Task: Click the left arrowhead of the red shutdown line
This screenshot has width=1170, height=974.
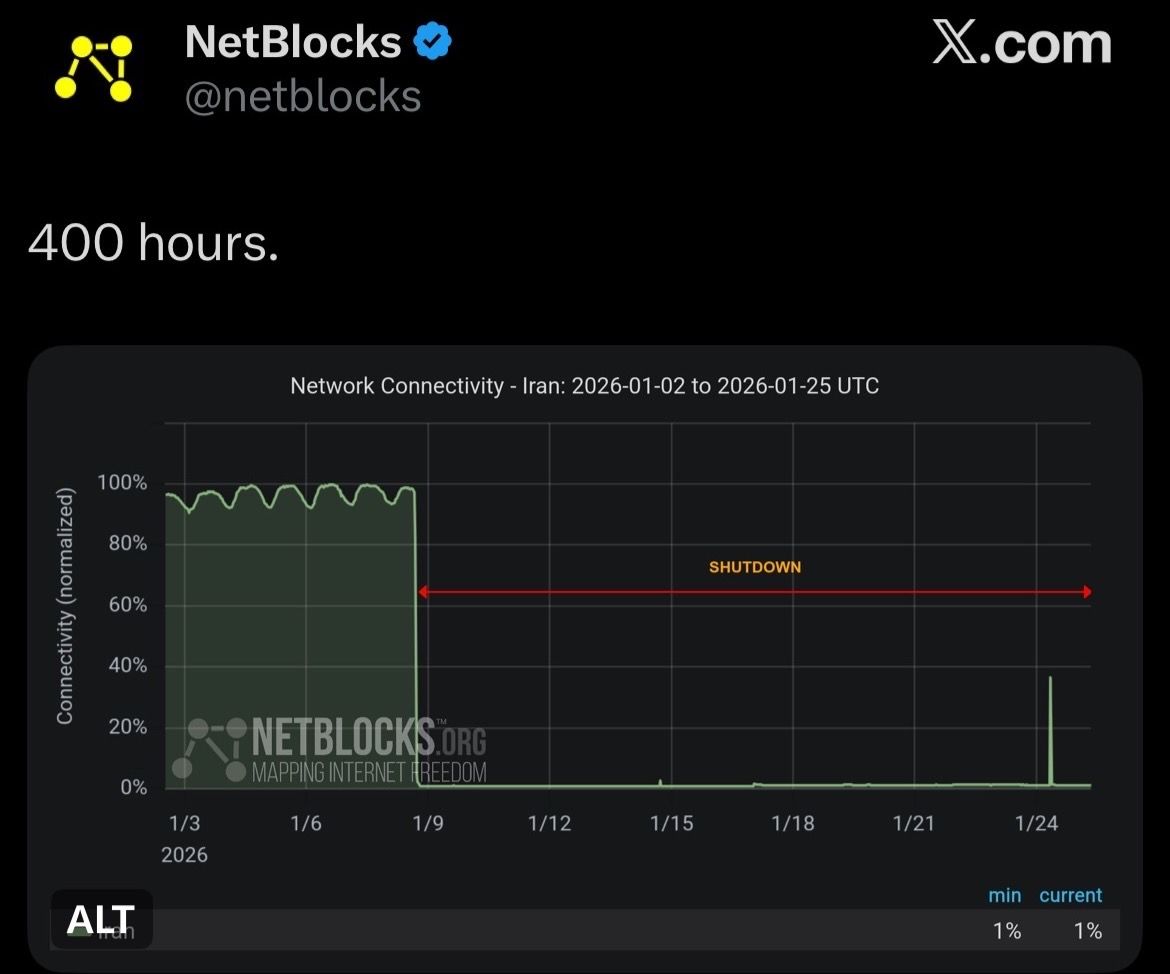Action: [423, 592]
